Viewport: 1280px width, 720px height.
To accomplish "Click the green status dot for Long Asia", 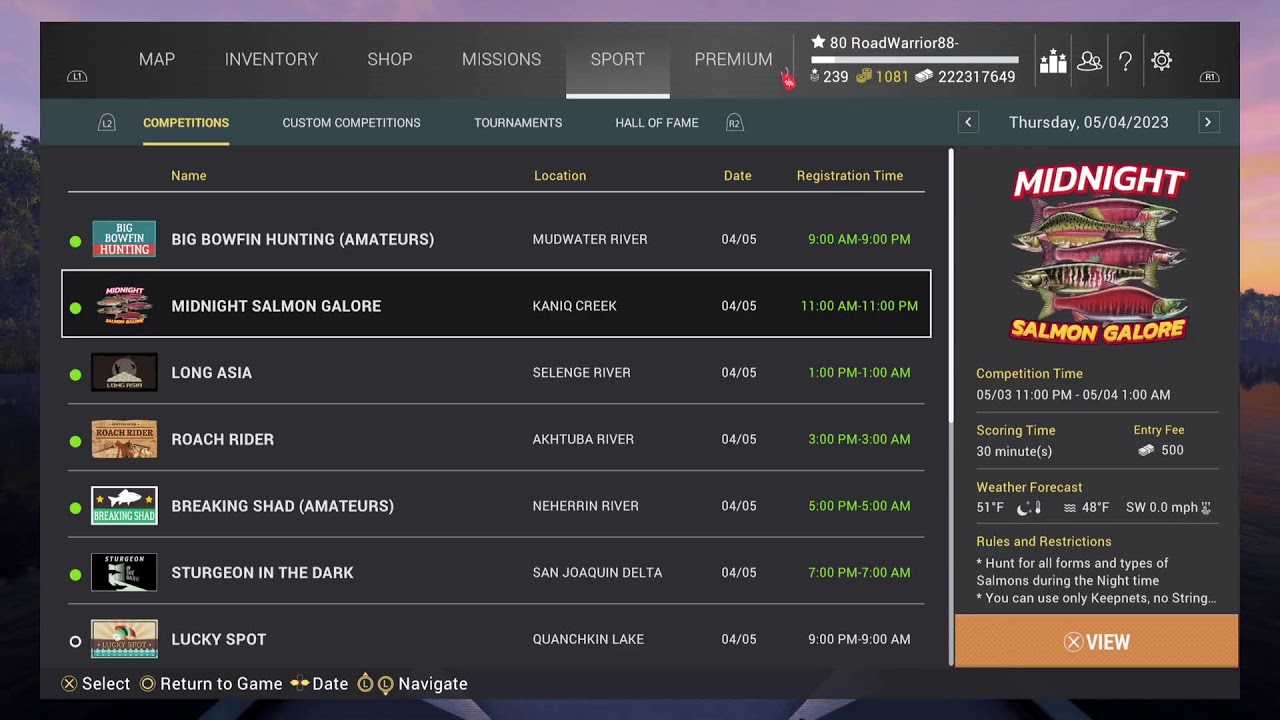I will [75, 374].
